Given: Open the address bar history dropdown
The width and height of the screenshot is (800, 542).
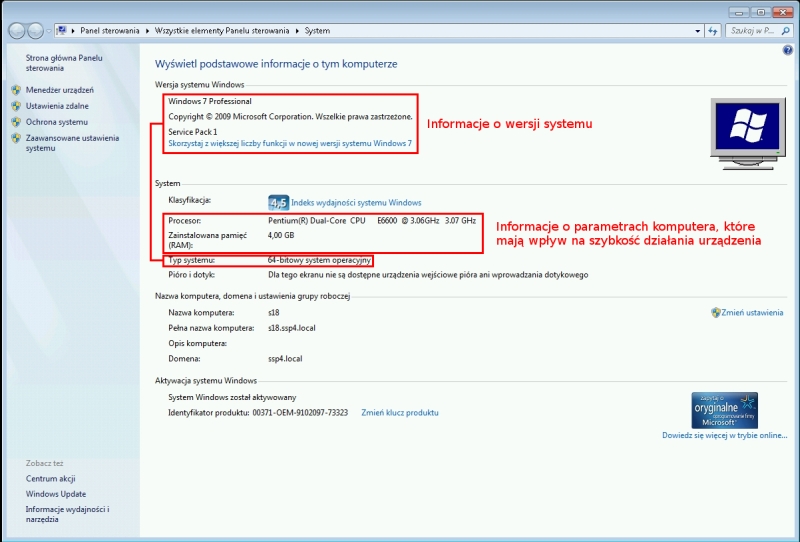Looking at the screenshot, I should pyautogui.click(x=697, y=31).
